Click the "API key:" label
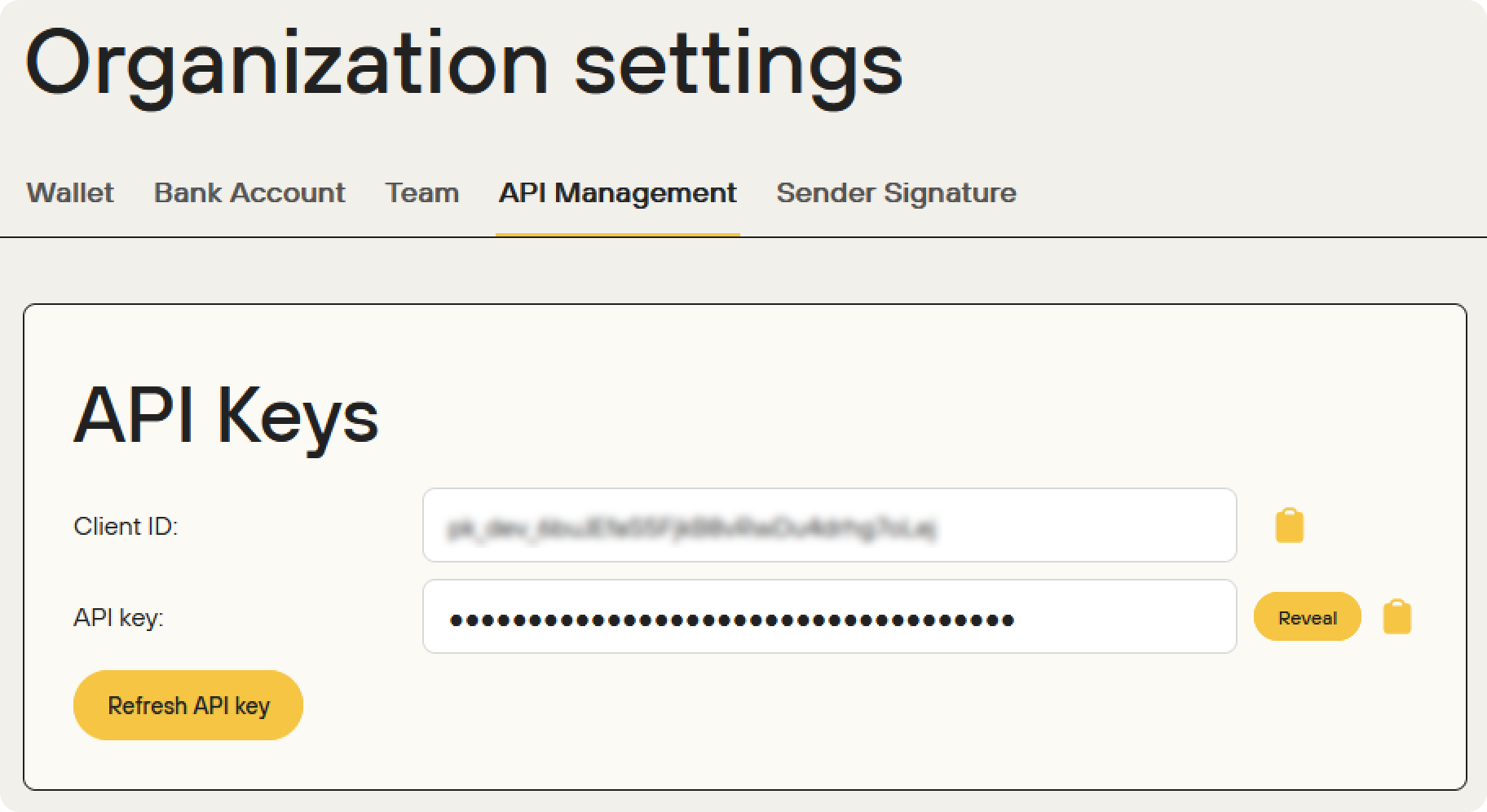 118,618
